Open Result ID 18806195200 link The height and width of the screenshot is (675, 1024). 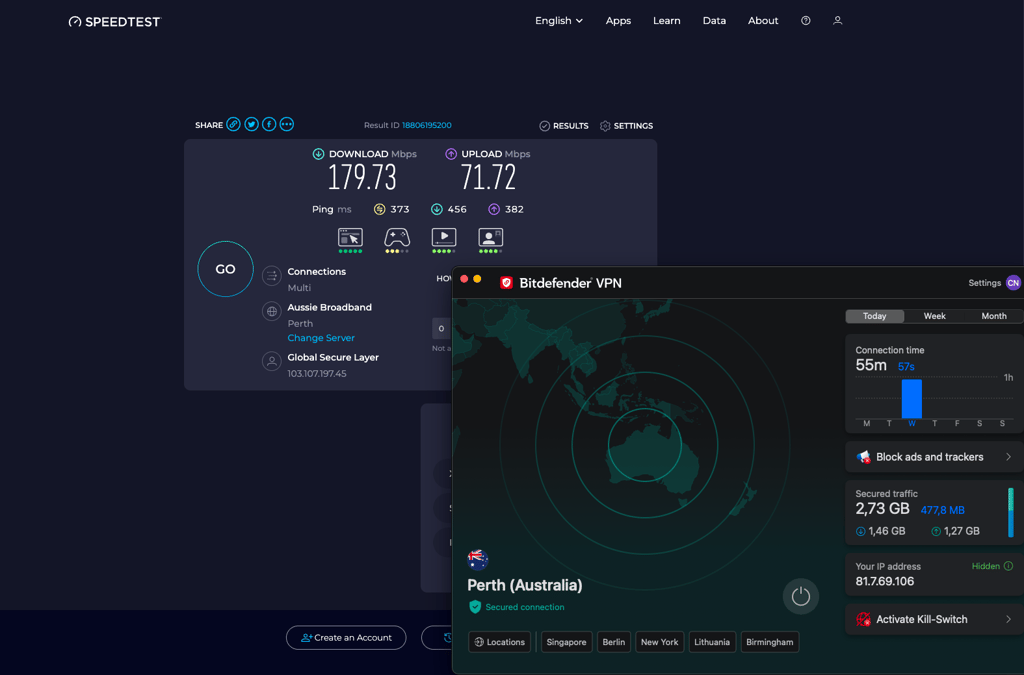point(426,125)
